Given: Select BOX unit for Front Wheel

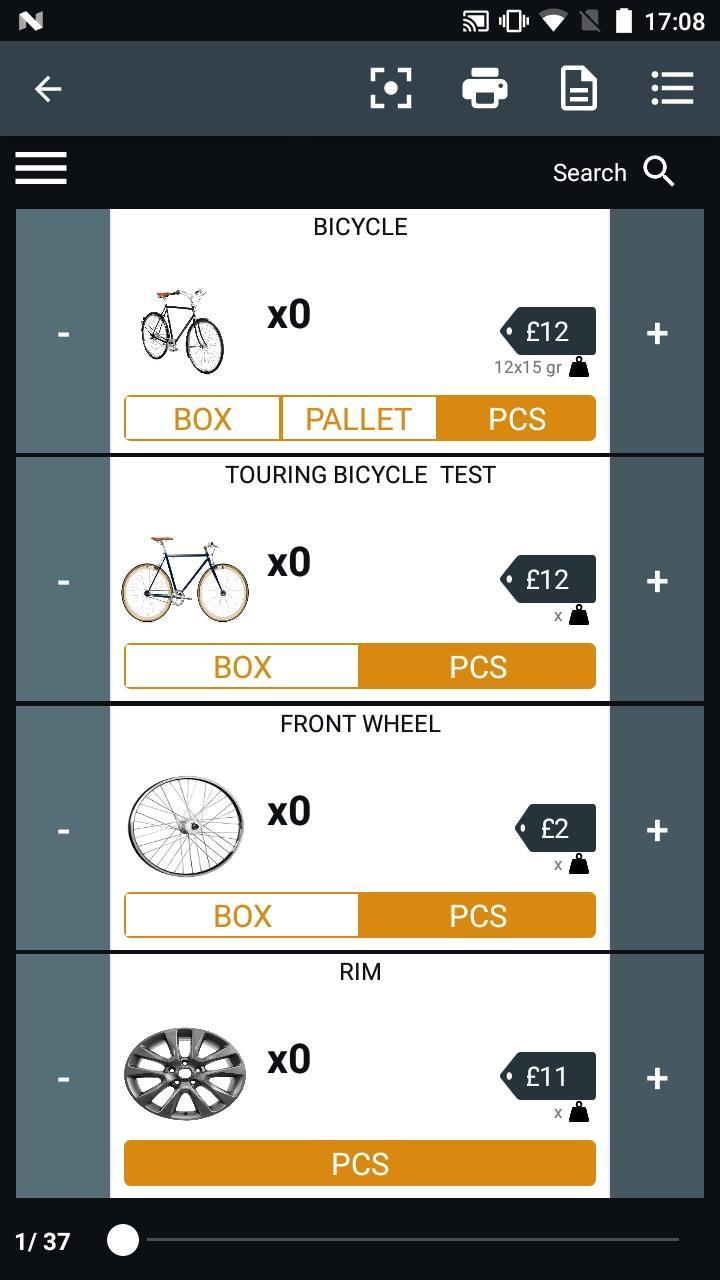Looking at the screenshot, I should click(242, 915).
